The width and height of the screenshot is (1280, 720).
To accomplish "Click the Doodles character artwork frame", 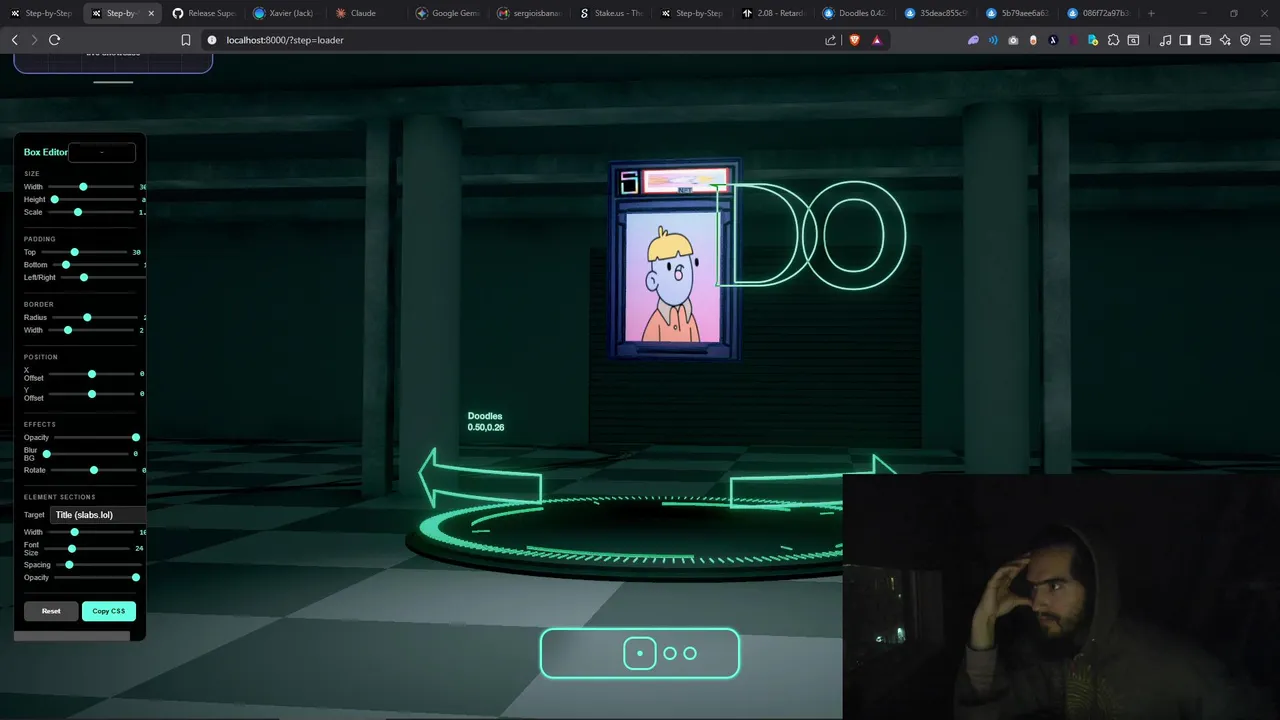I will pos(674,260).
